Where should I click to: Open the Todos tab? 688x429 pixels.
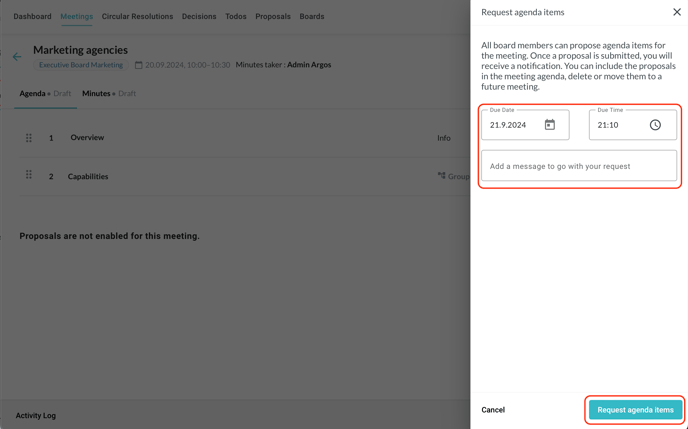[236, 16]
